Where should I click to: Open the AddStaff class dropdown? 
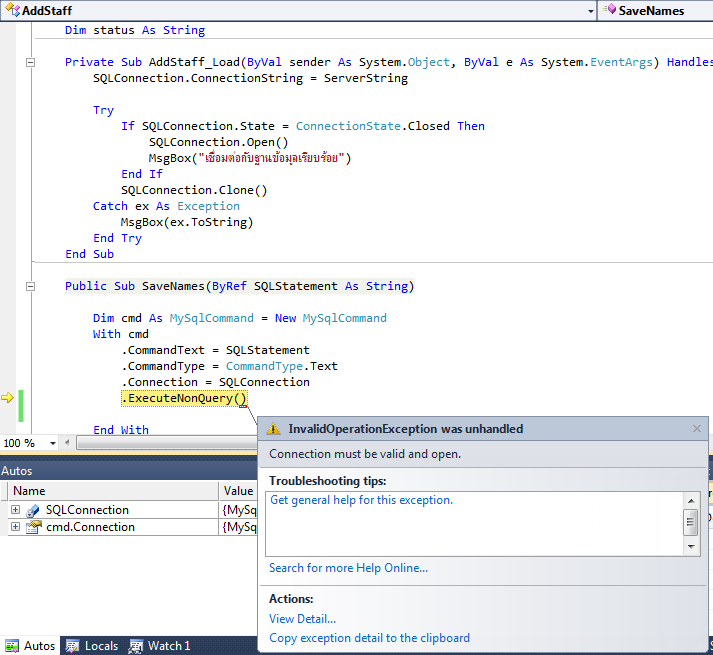[590, 11]
